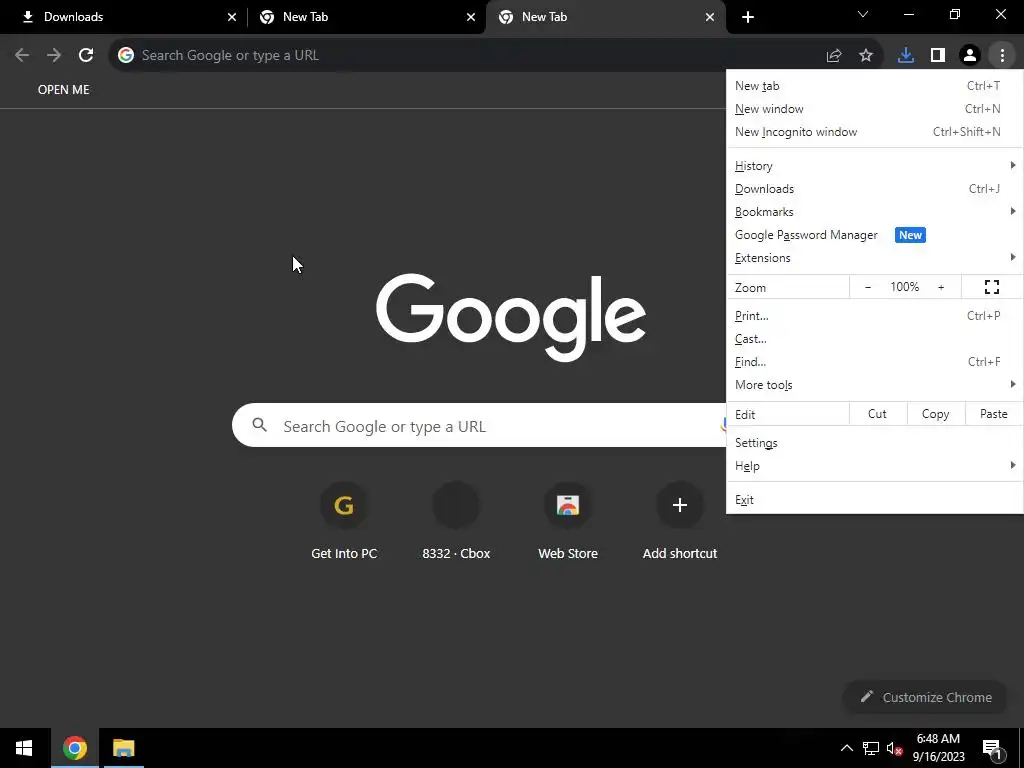
Task: Expand the History submenu
Action: [874, 166]
